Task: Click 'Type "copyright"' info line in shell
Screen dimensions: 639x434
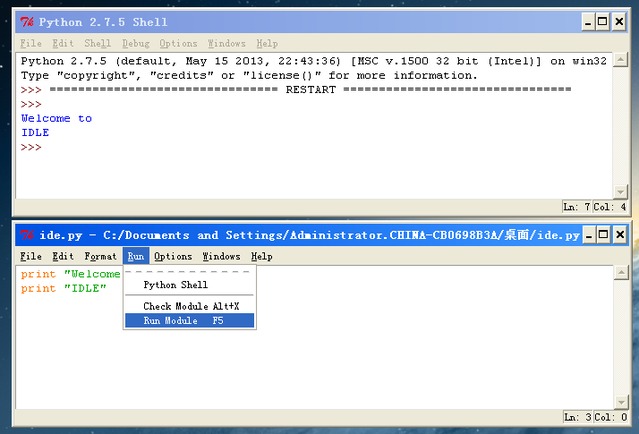Action: pos(249,75)
